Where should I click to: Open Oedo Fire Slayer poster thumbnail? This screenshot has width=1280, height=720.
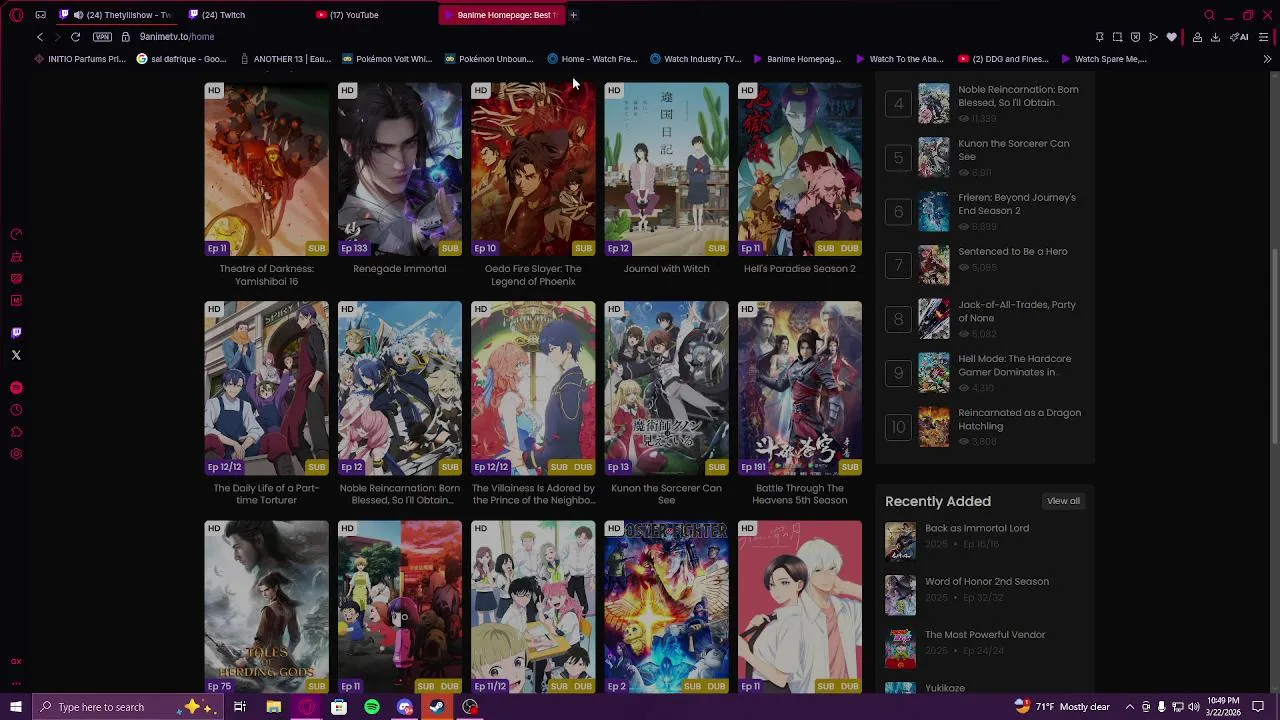[533, 169]
